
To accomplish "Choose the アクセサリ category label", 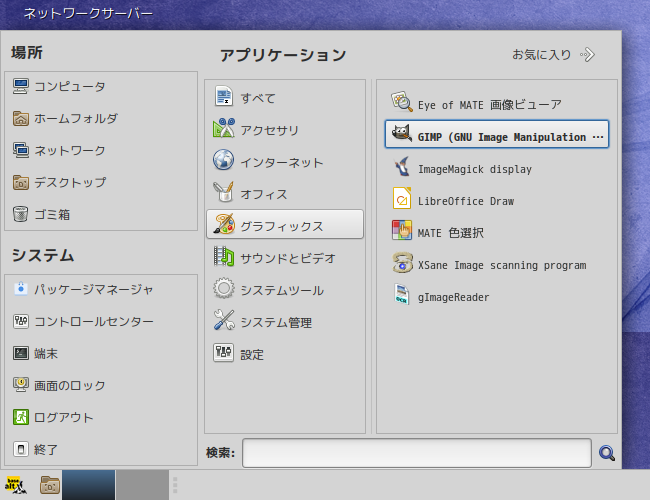I will 270,131.
